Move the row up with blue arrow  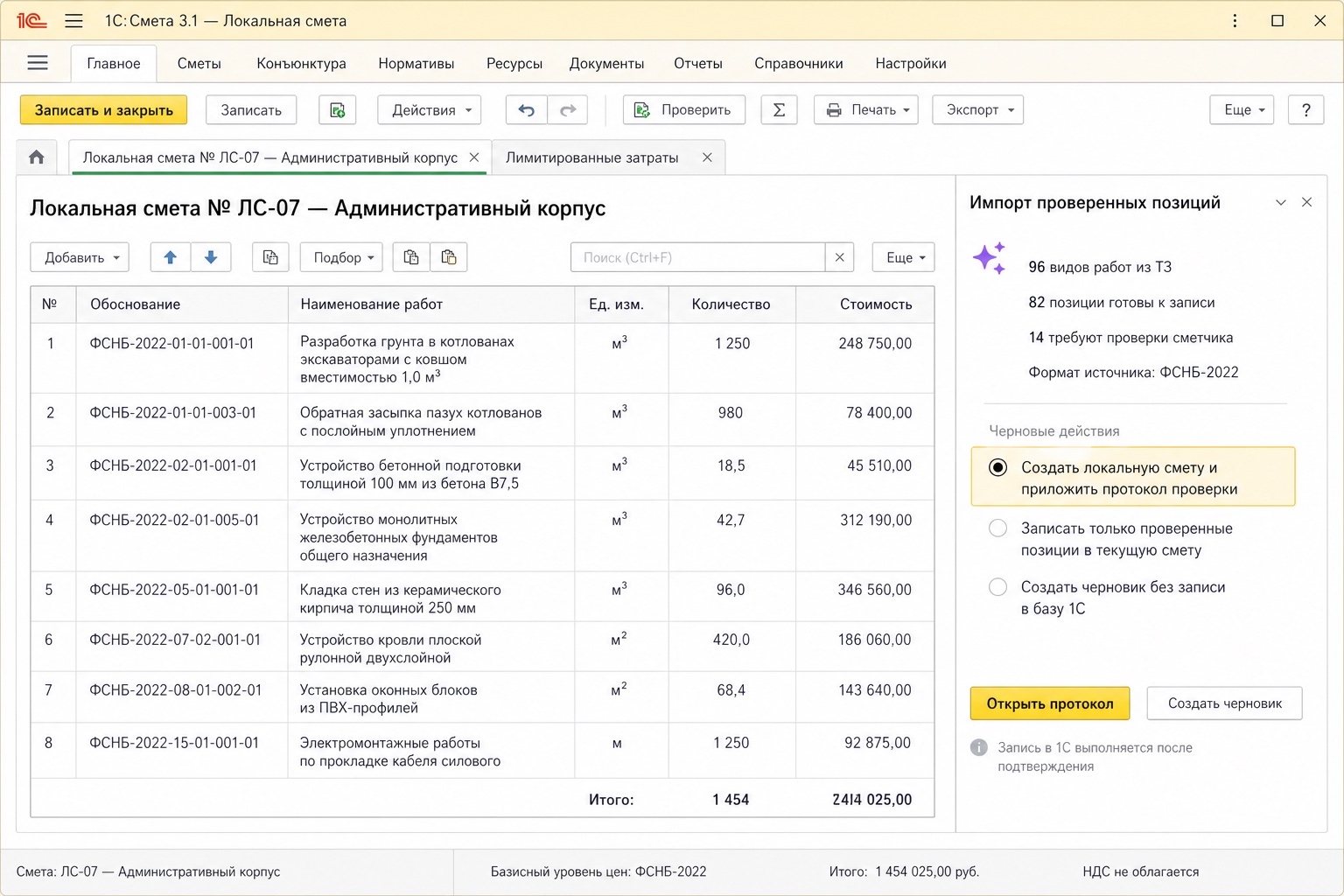(171, 257)
